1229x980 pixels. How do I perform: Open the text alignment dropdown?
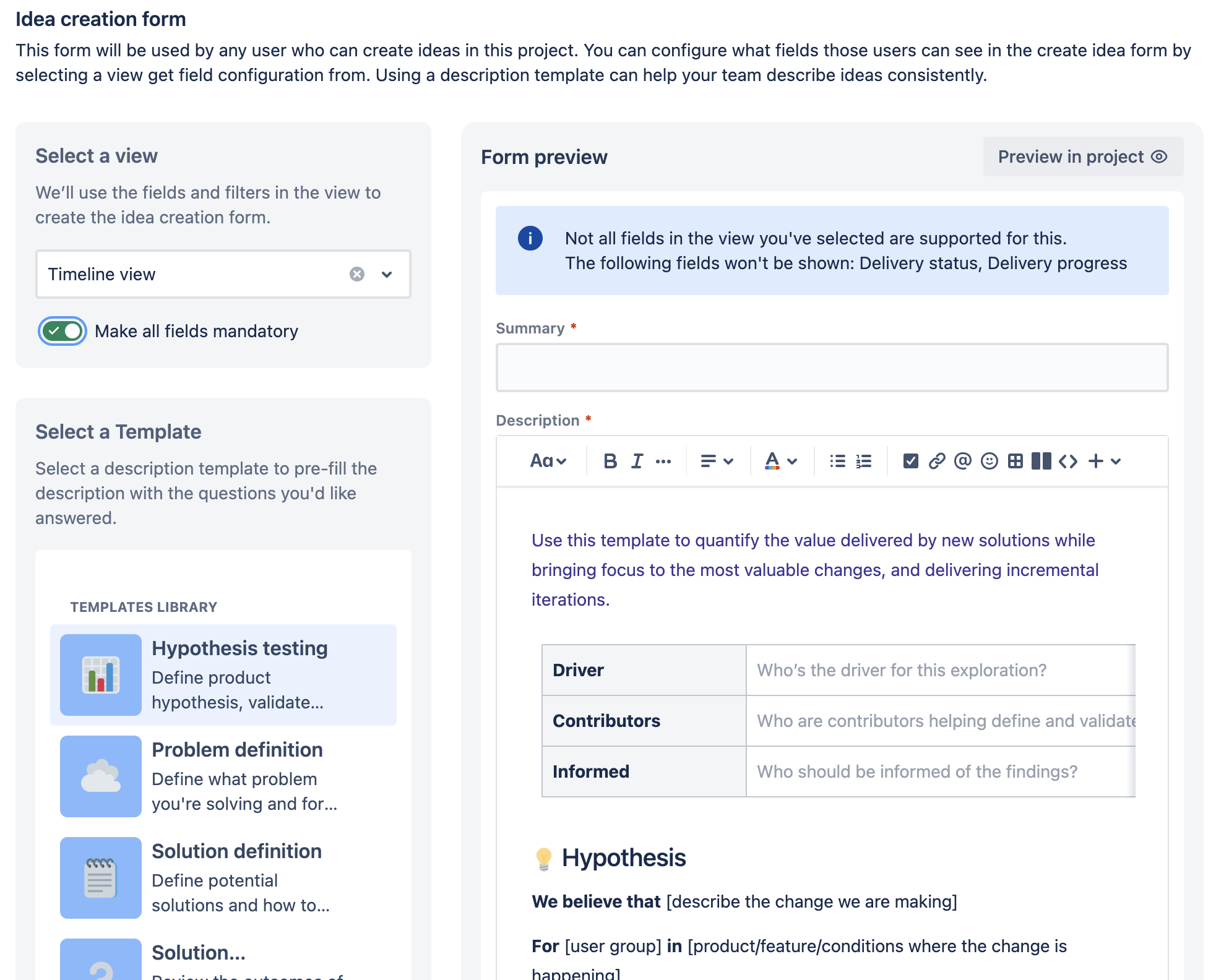pyautogui.click(x=717, y=461)
